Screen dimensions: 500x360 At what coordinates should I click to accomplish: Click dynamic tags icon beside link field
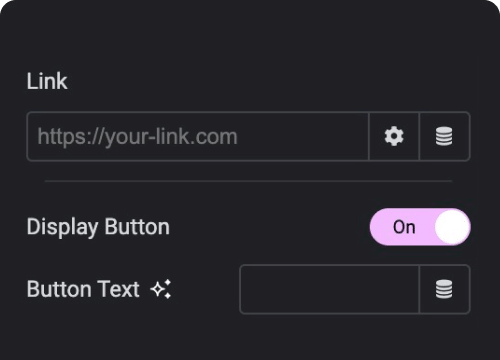[x=444, y=136]
